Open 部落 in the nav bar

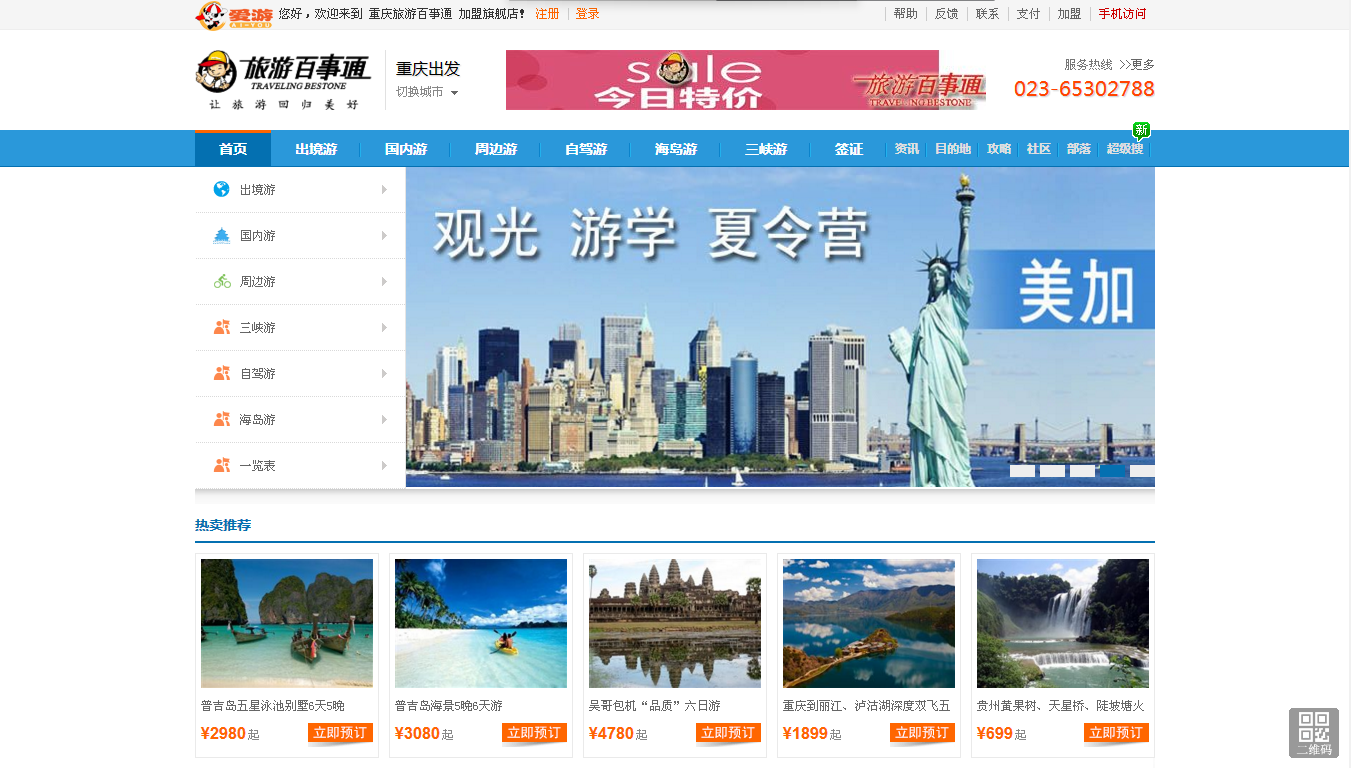[1079, 149]
